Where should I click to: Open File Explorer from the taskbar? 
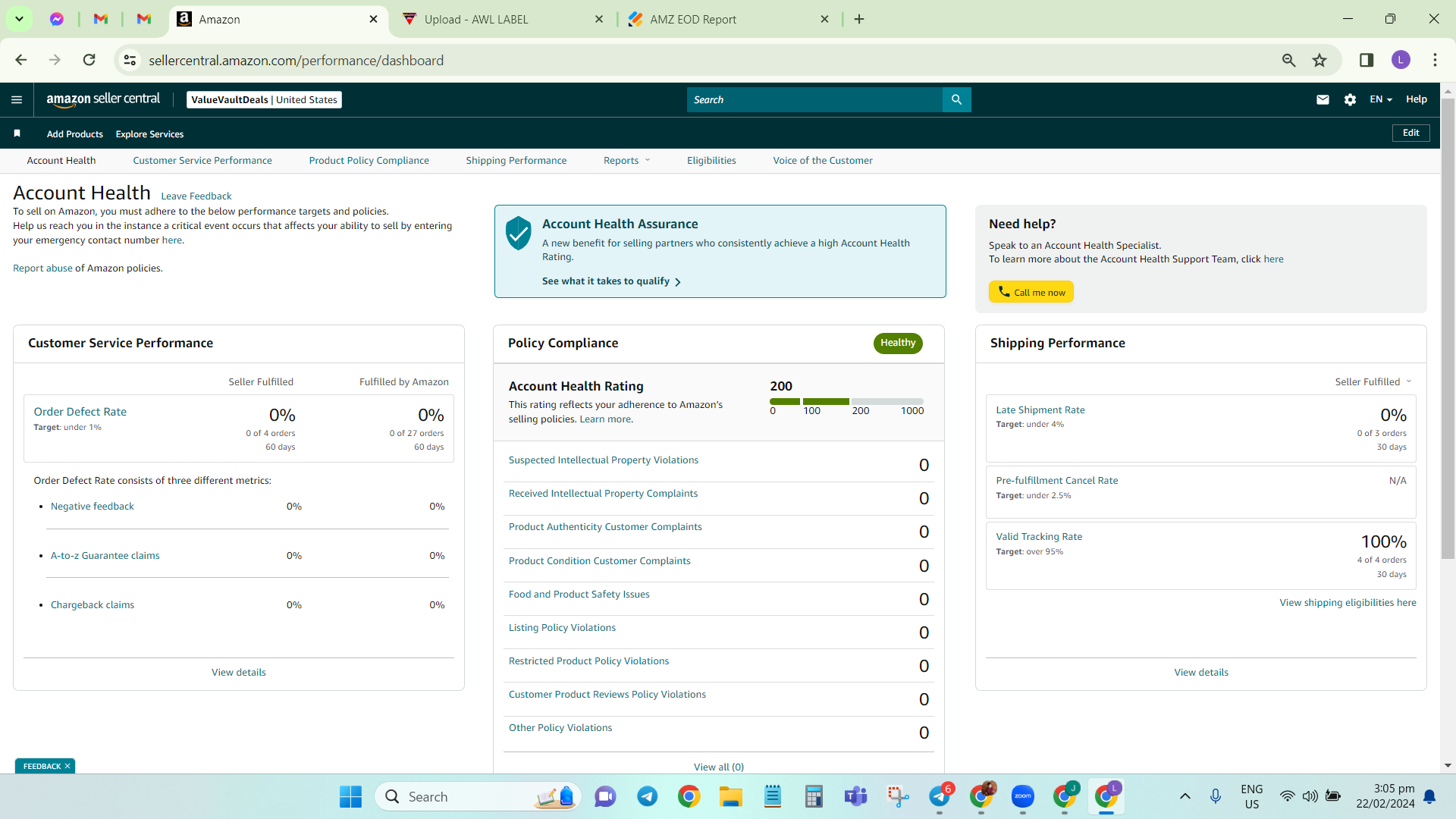coord(731,796)
